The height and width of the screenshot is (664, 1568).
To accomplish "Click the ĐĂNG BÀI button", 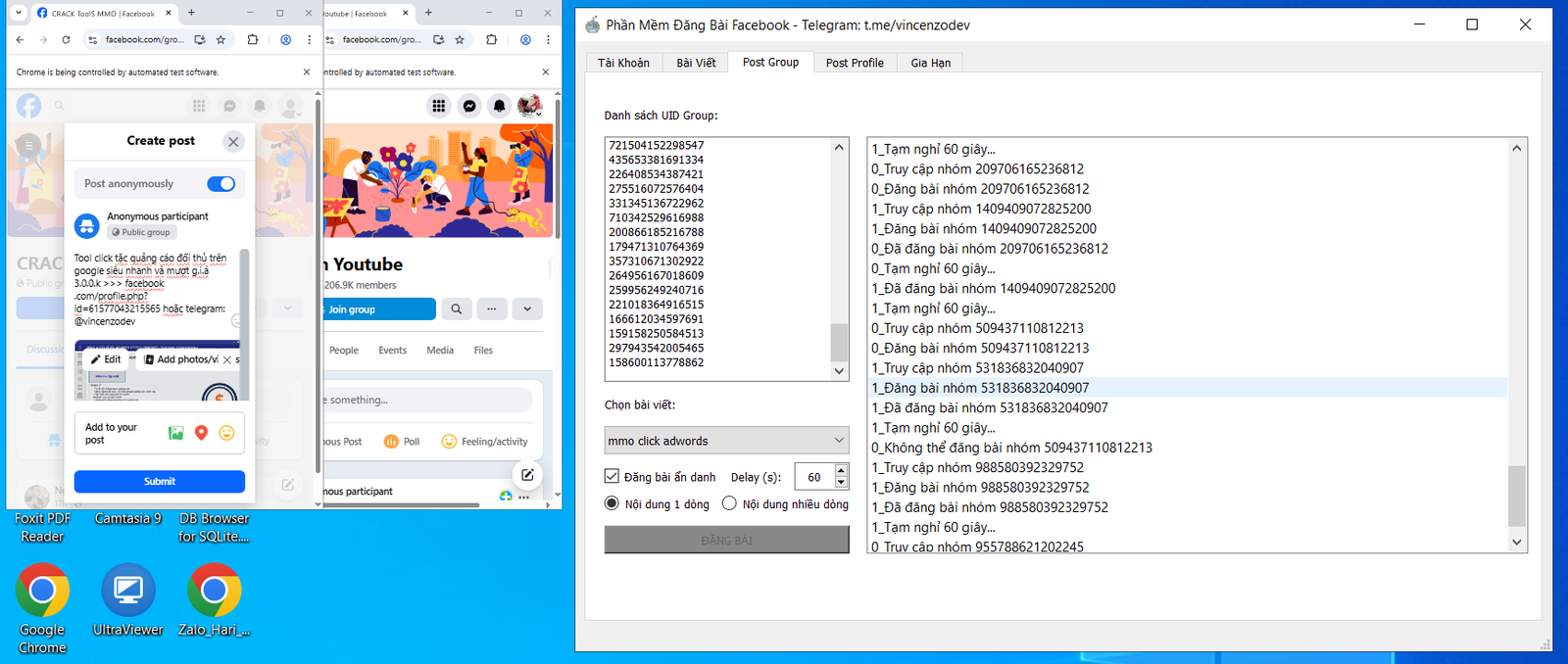I will pyautogui.click(x=727, y=540).
